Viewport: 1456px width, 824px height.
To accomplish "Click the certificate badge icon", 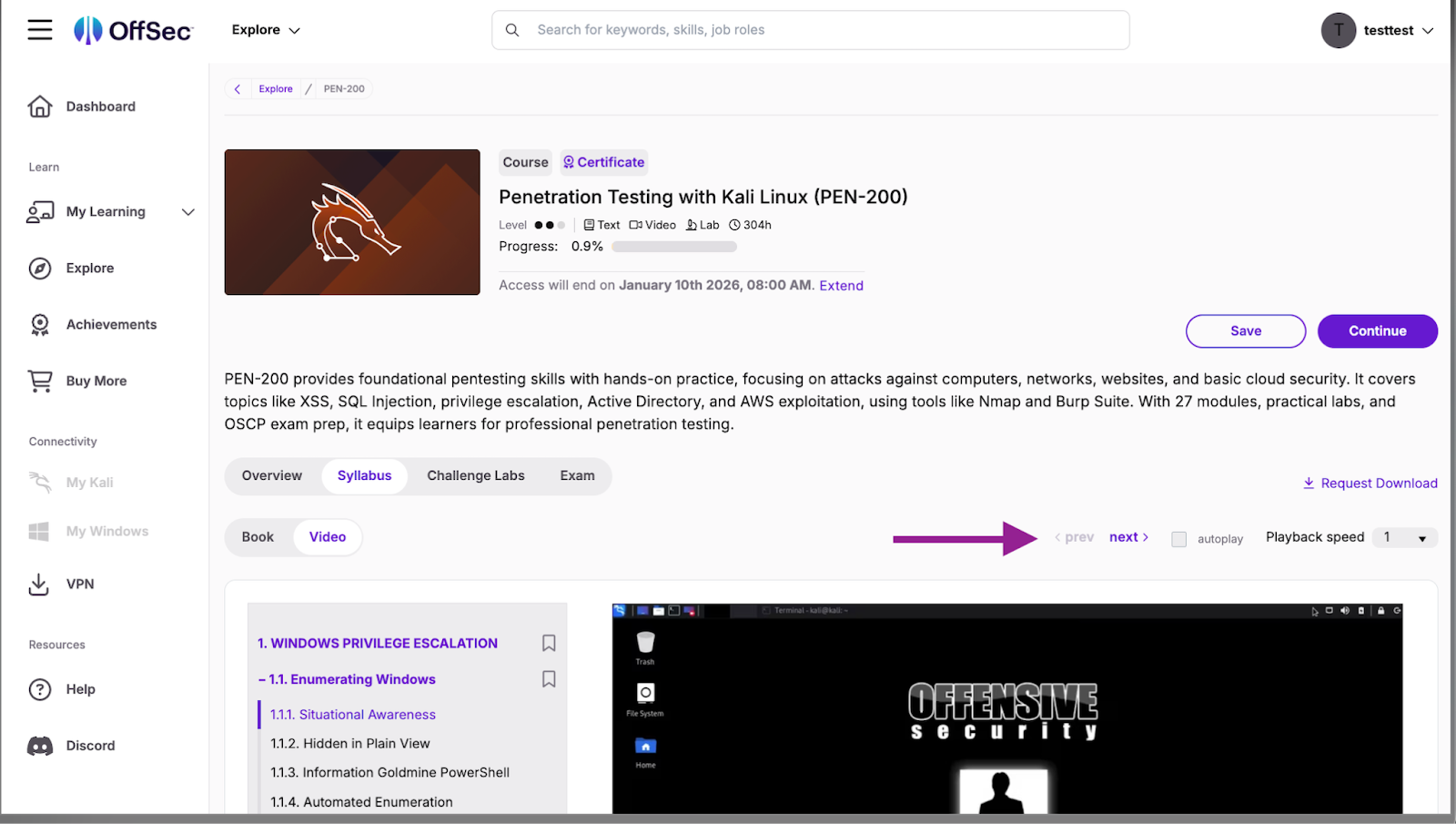I will tap(569, 162).
